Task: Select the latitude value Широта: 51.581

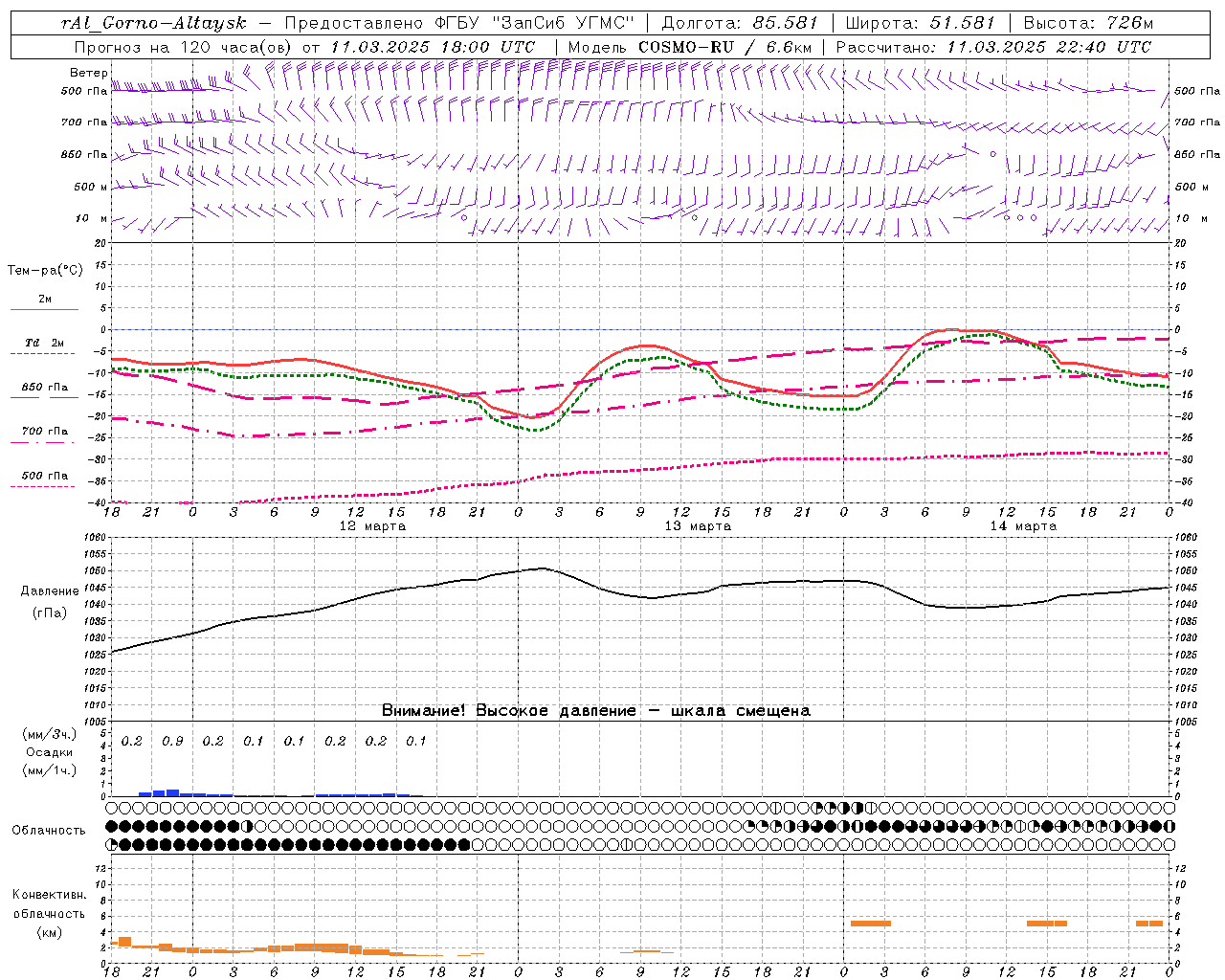Action: point(921,23)
